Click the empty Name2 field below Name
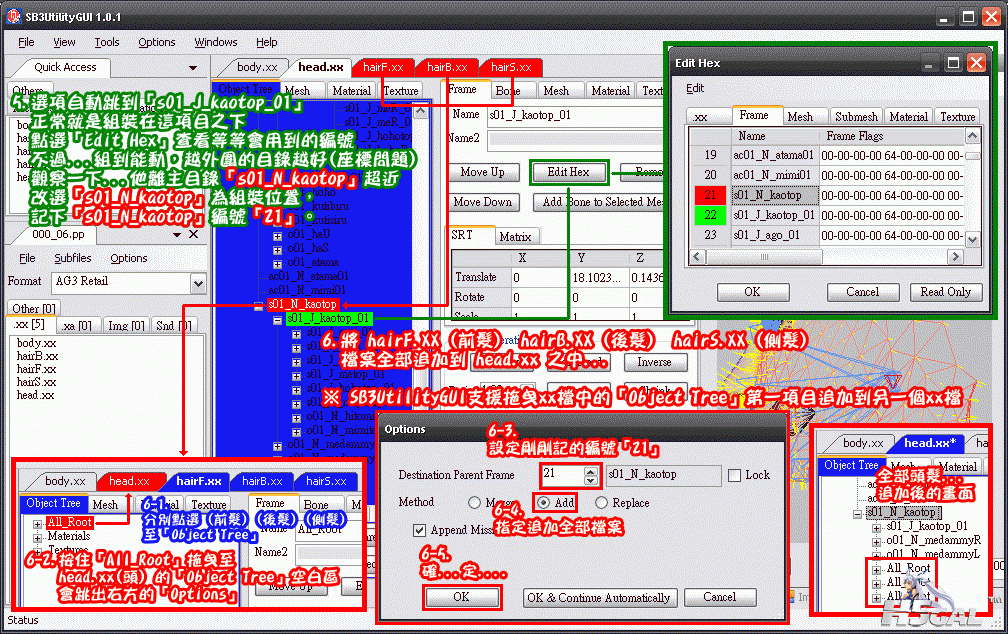This screenshot has width=1008, height=634. (576, 139)
